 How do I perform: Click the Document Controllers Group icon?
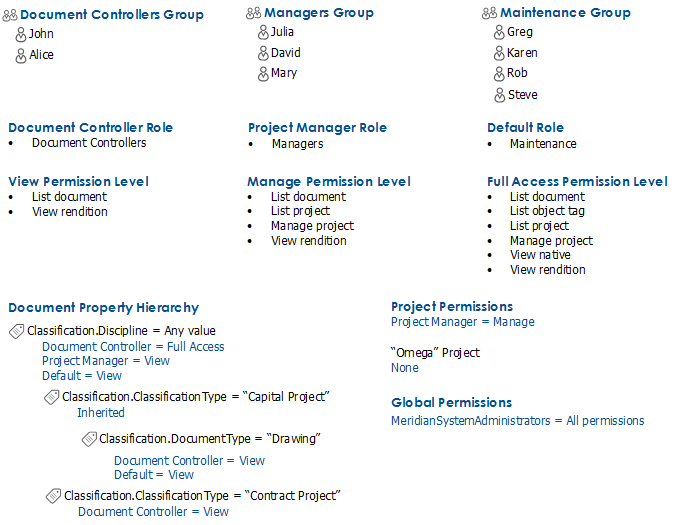(x=10, y=15)
